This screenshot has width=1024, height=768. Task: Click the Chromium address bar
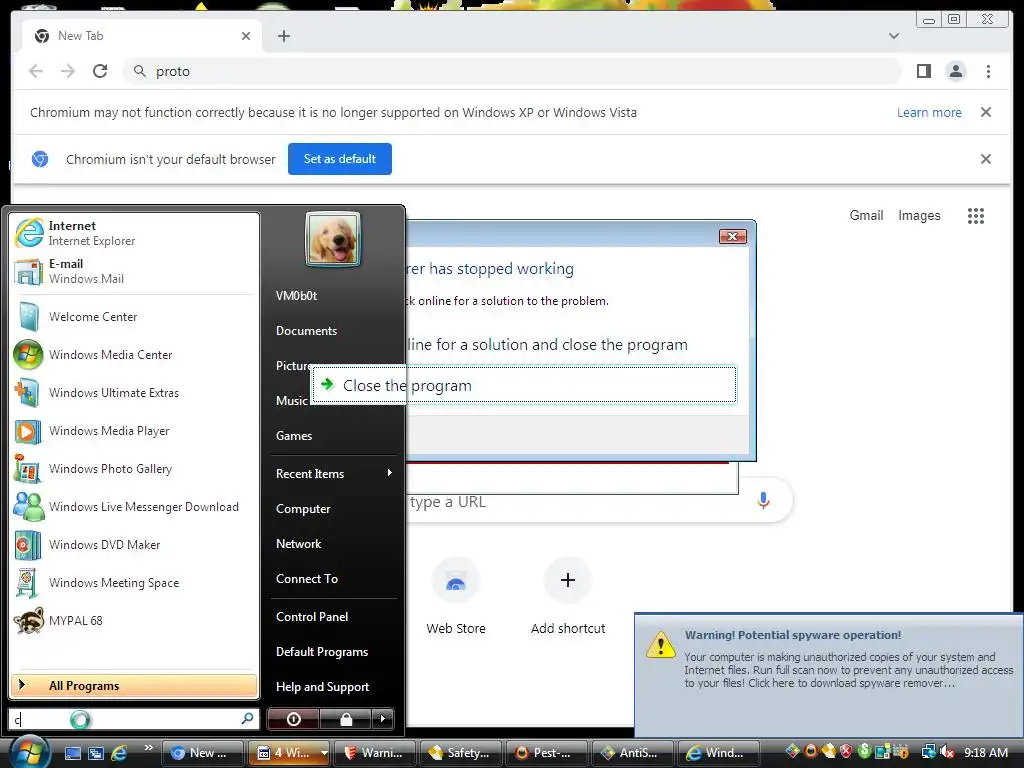[511, 71]
